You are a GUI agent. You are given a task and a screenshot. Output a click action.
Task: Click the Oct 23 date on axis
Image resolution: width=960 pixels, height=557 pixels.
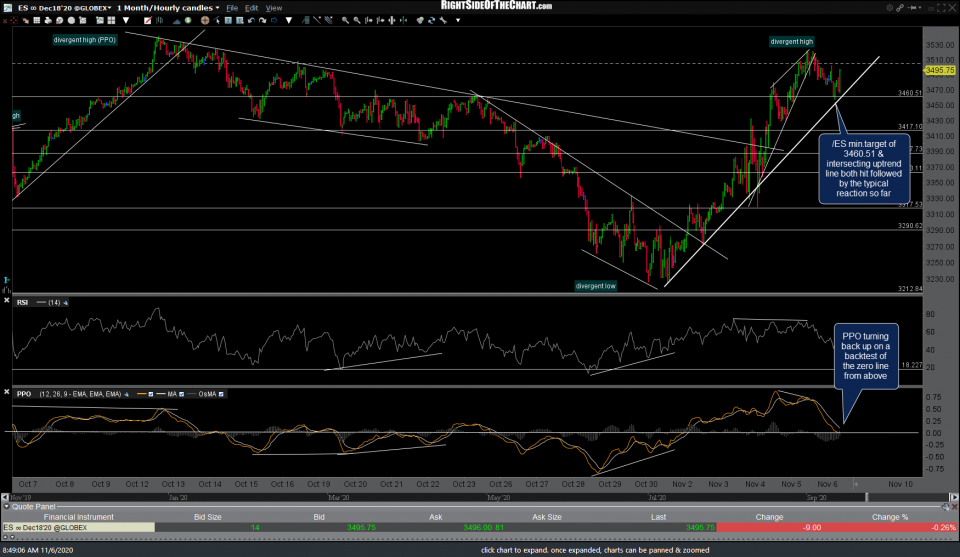point(464,484)
